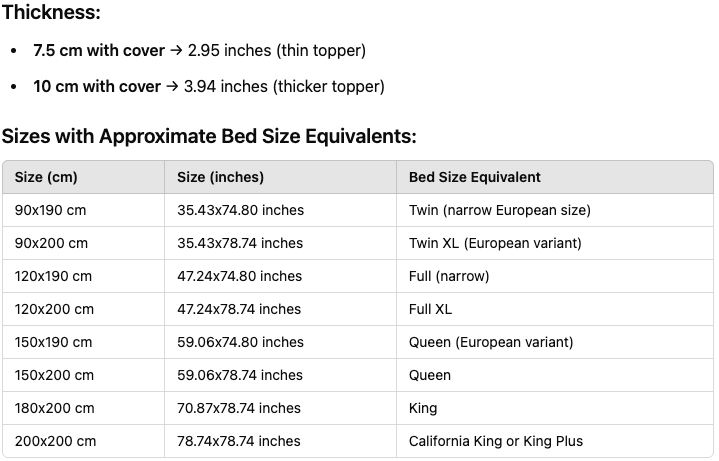
Task: Click the Size (inches) column header
Action: click(220, 177)
